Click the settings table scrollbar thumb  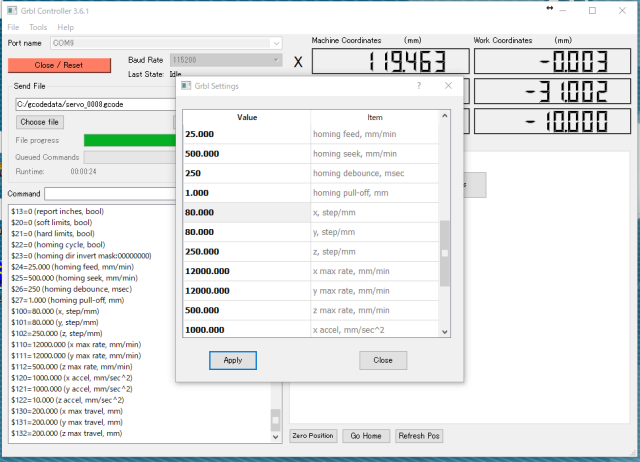(x=444, y=253)
